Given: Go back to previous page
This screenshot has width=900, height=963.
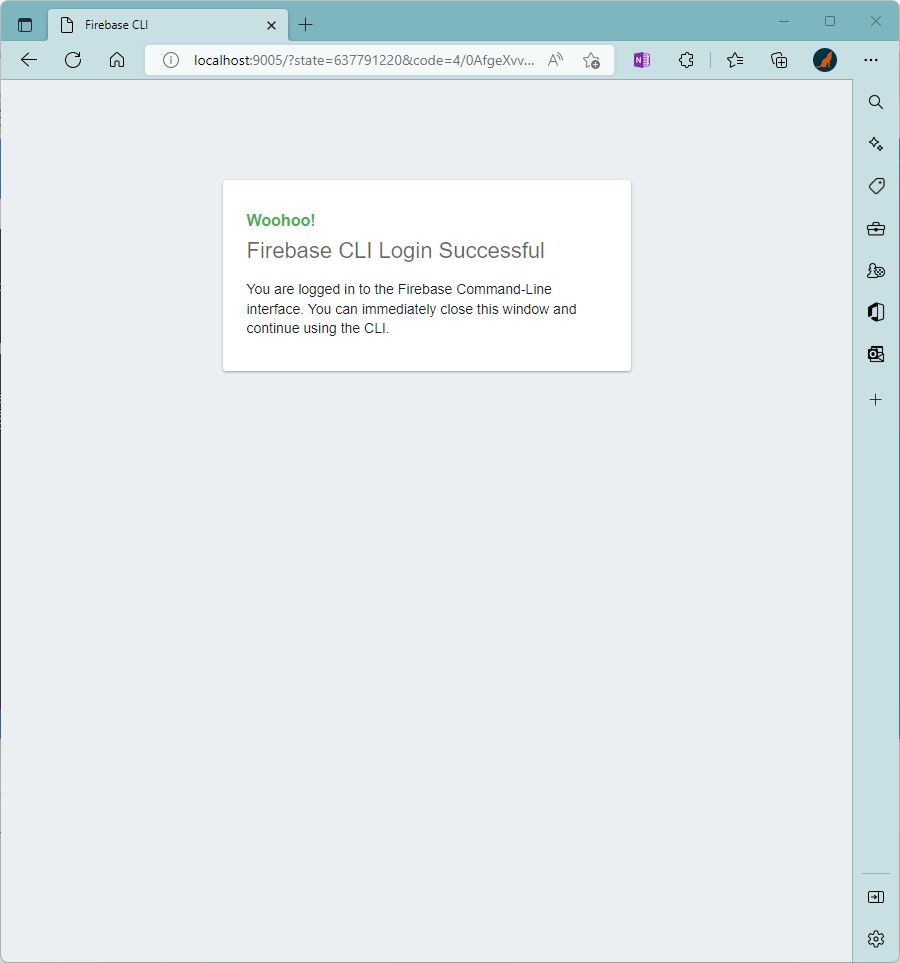Looking at the screenshot, I should [29, 60].
